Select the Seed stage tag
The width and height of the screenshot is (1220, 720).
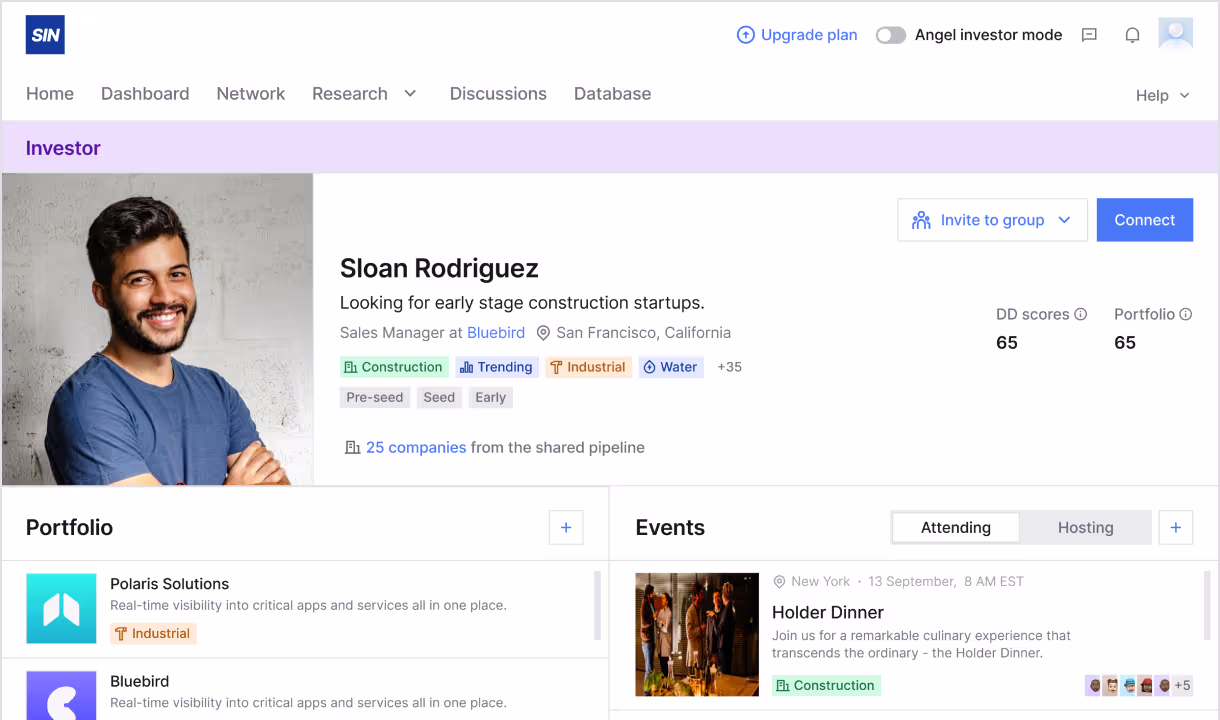[x=439, y=397]
